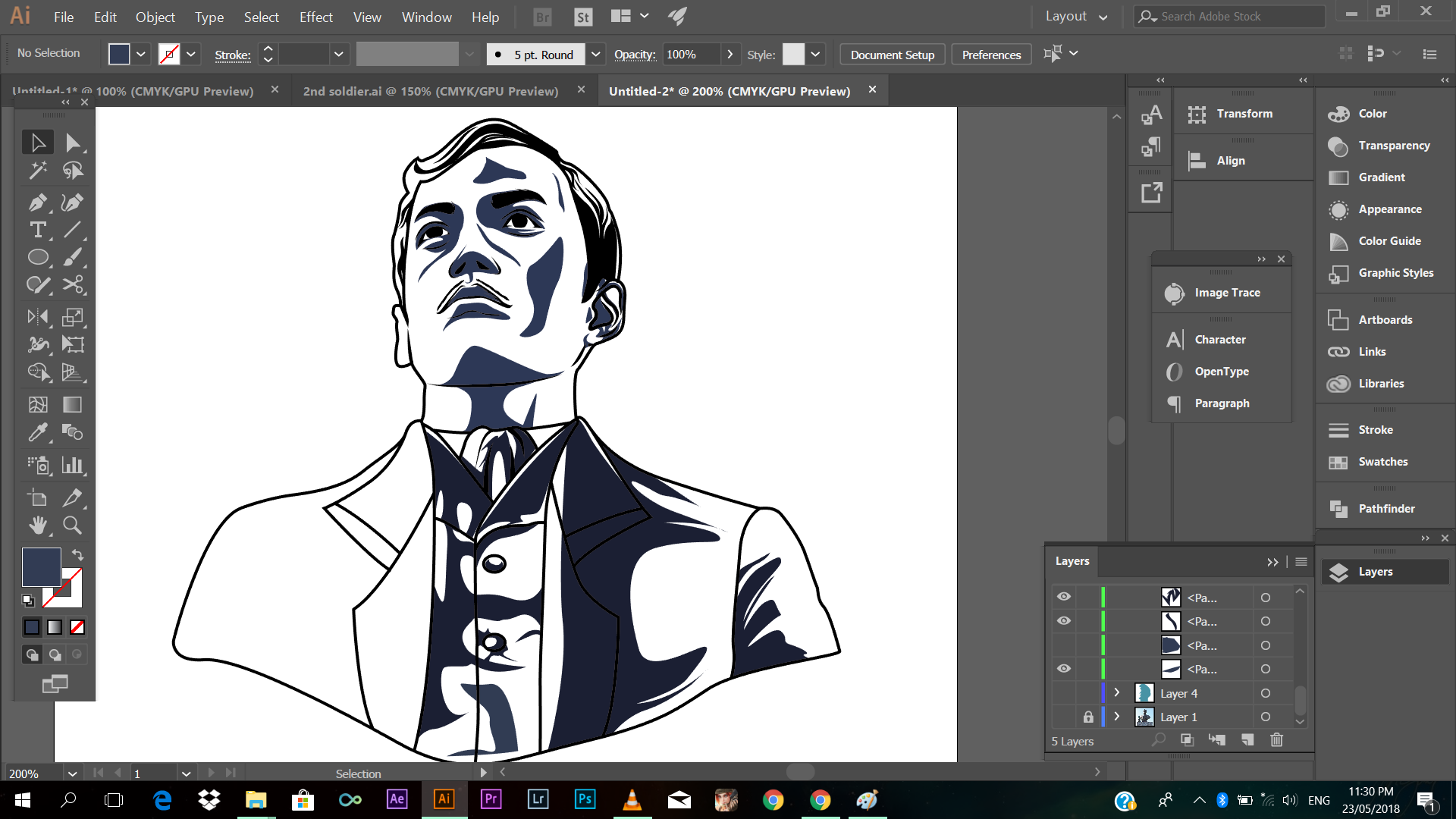Image resolution: width=1456 pixels, height=819 pixels.
Task: Switch to 2nd soldier.ai tab
Action: (431, 91)
